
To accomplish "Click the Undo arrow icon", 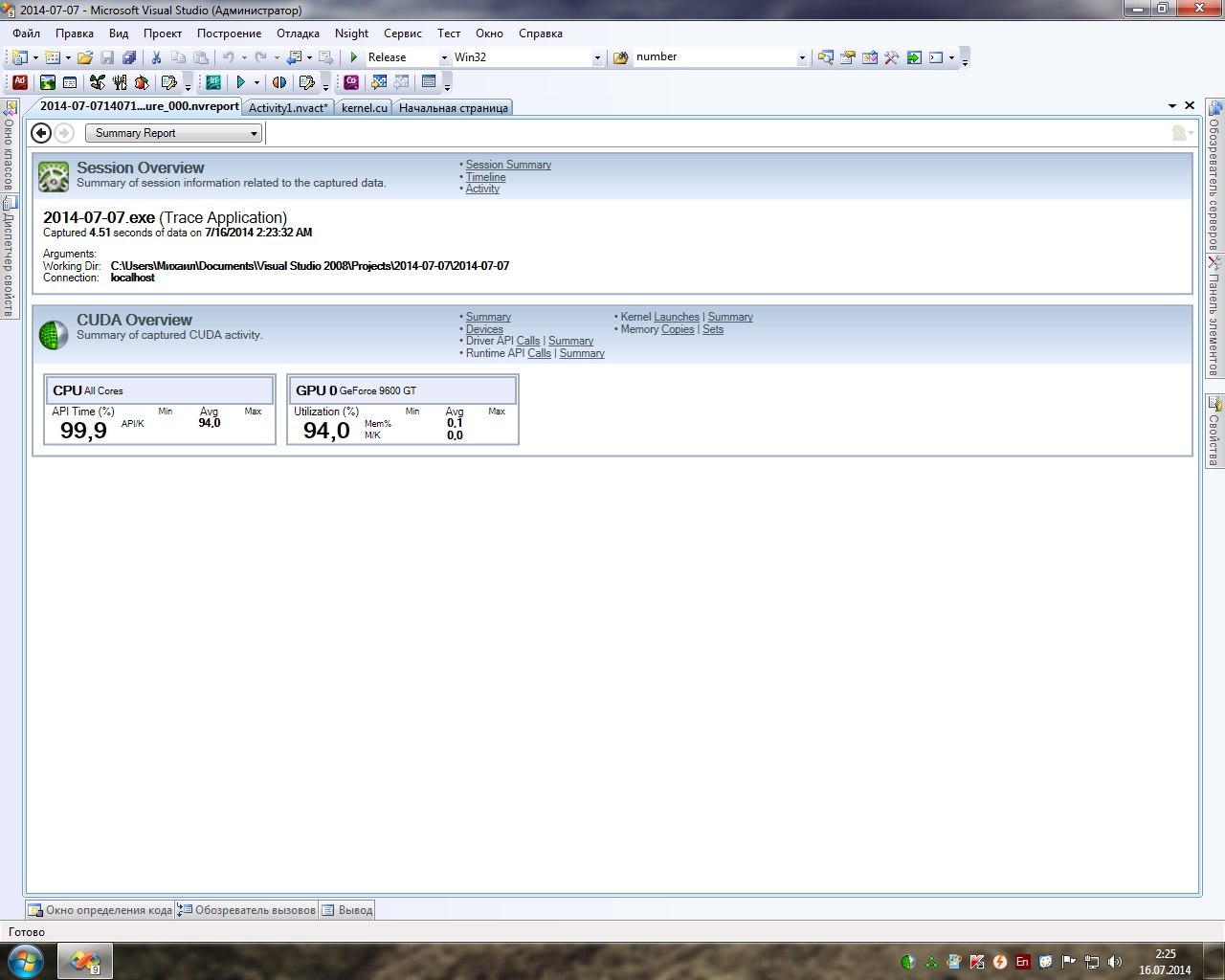I will (229, 57).
